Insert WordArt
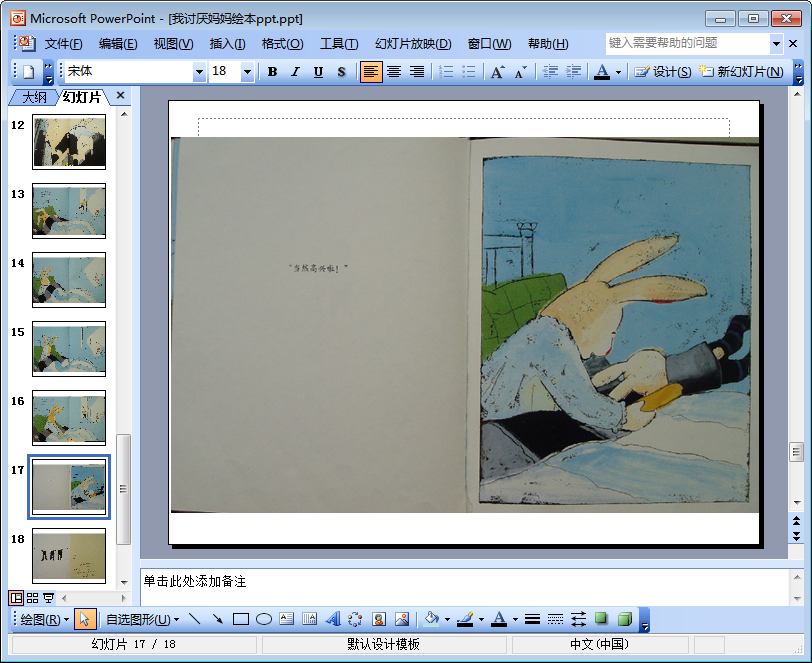 click(x=332, y=619)
